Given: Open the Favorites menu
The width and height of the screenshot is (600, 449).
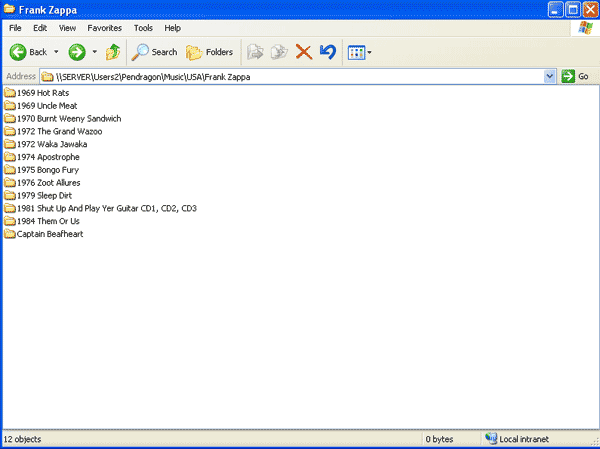Looking at the screenshot, I should click(x=104, y=28).
